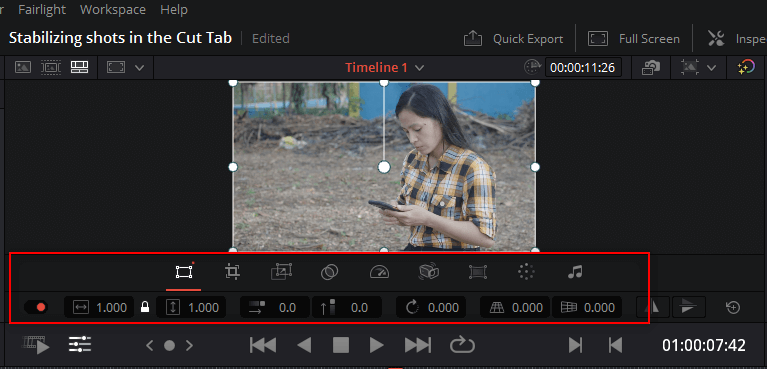
Task: Edit Pitch value 0.000
Action: tap(515, 307)
